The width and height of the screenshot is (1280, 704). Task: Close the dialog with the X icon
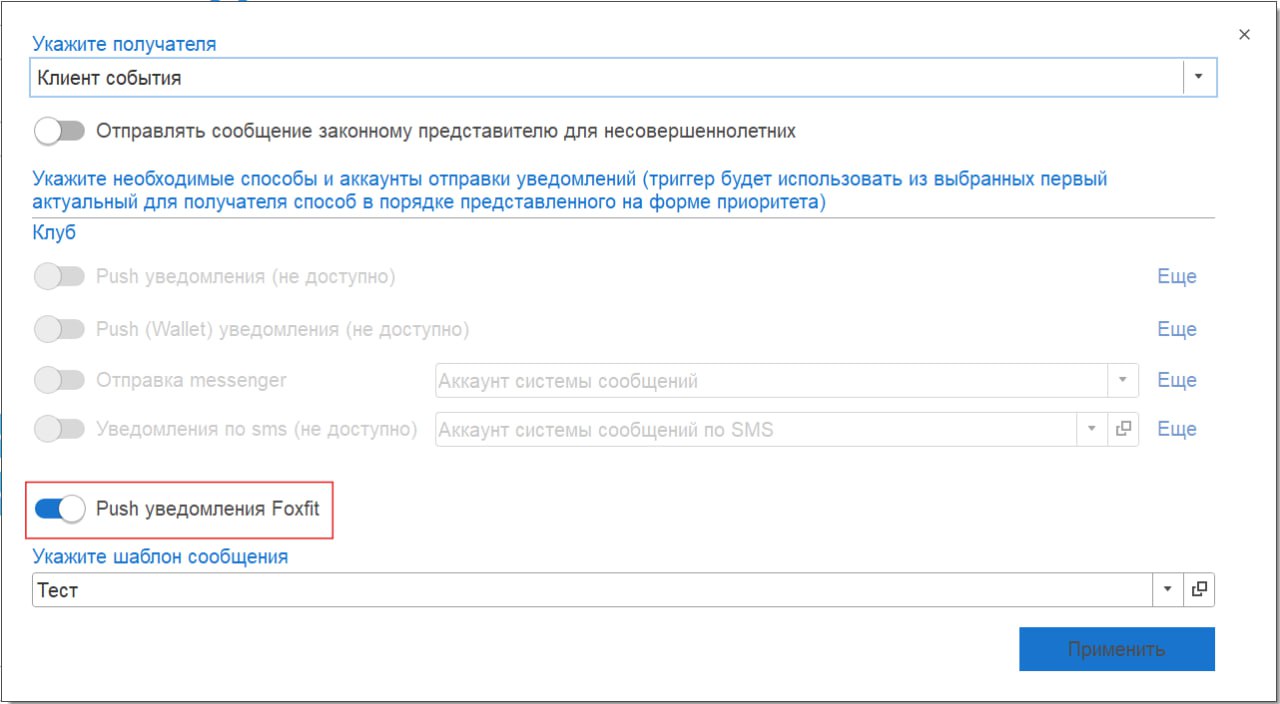(x=1244, y=35)
